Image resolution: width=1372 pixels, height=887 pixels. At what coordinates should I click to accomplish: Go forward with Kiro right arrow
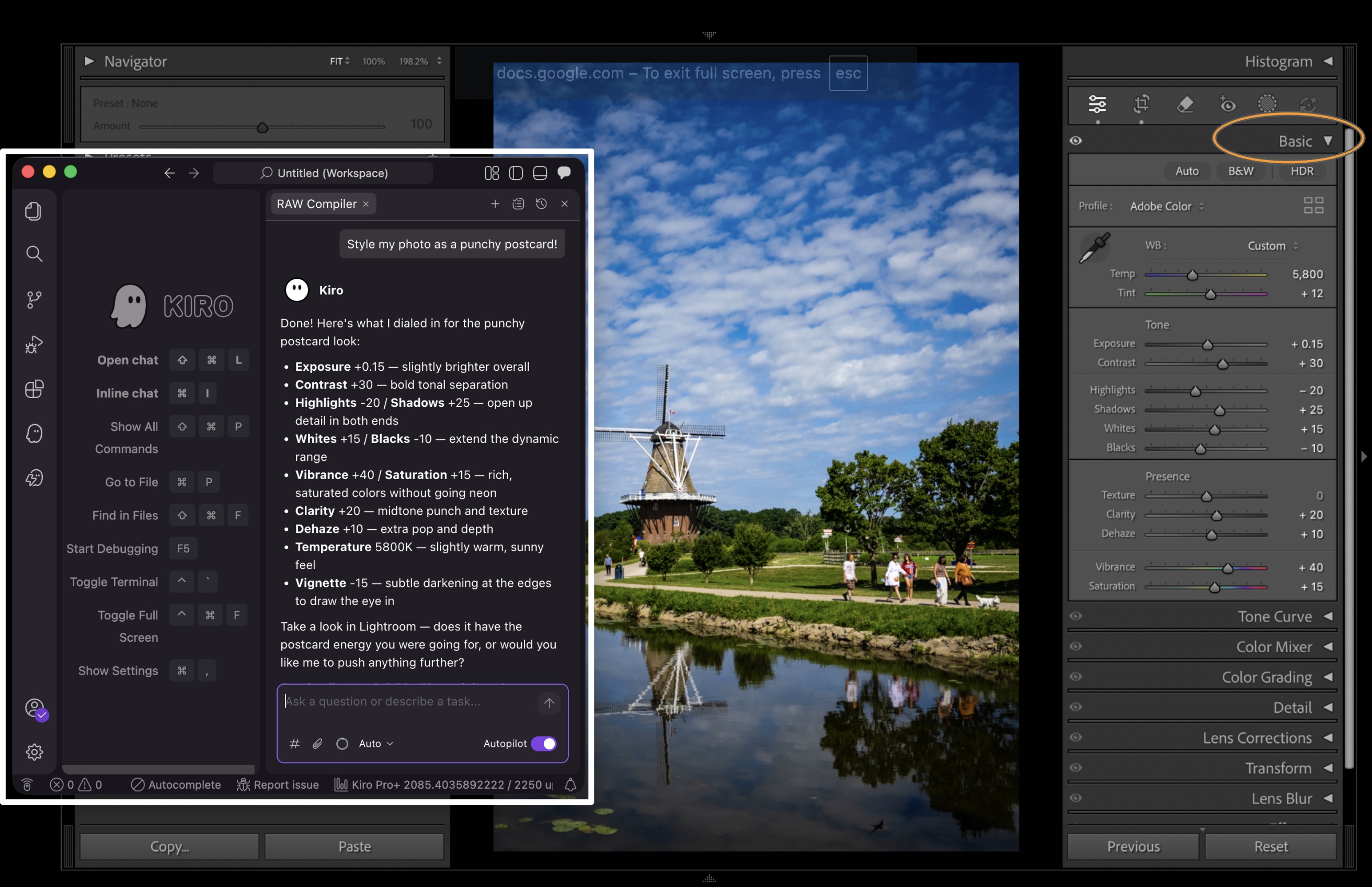(194, 173)
